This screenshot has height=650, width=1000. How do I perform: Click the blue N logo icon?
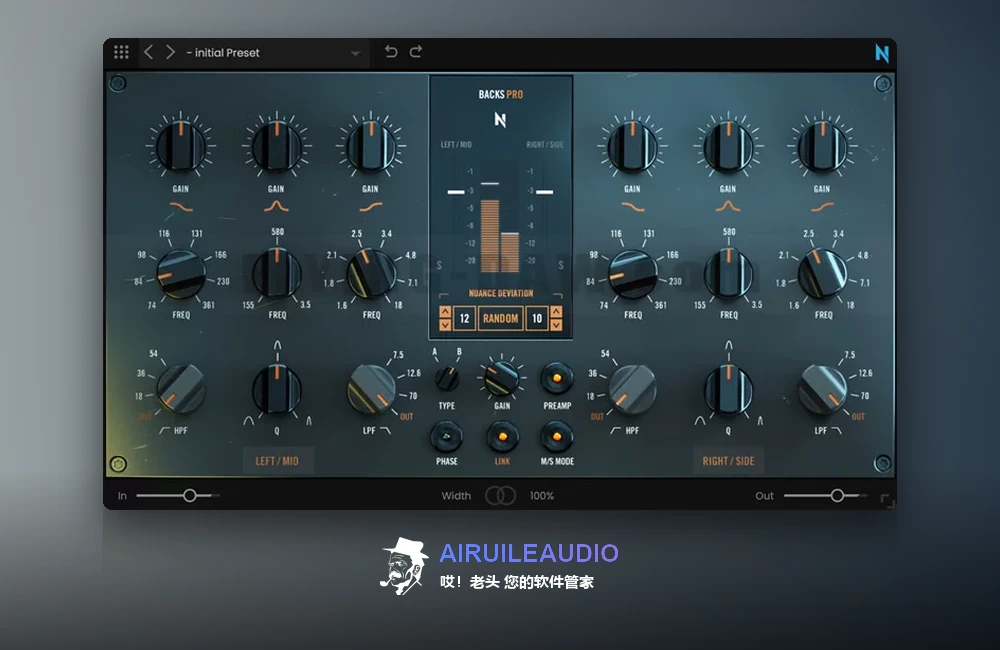pyautogui.click(x=882, y=53)
